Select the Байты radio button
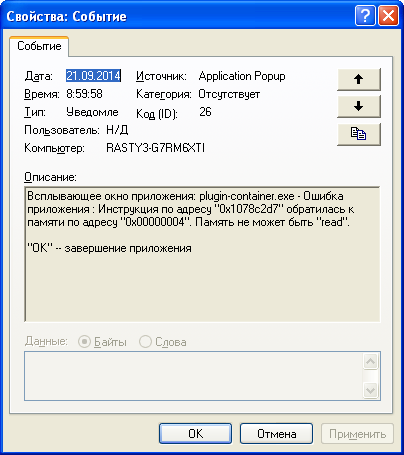This screenshot has width=404, height=455. point(84,342)
